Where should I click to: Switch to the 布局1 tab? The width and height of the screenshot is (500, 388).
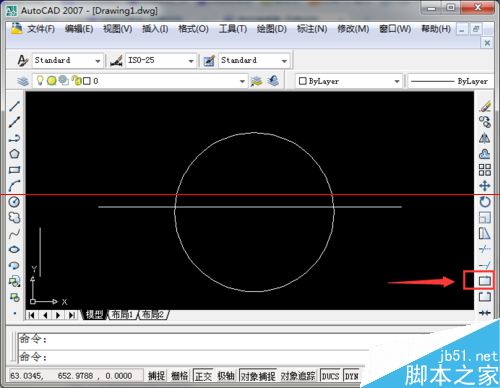point(123,314)
